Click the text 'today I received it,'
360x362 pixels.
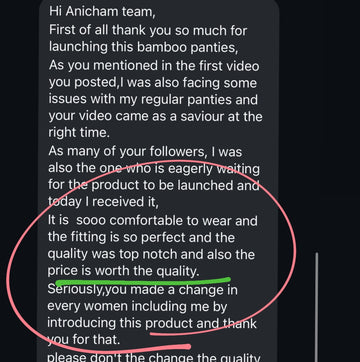(x=103, y=202)
